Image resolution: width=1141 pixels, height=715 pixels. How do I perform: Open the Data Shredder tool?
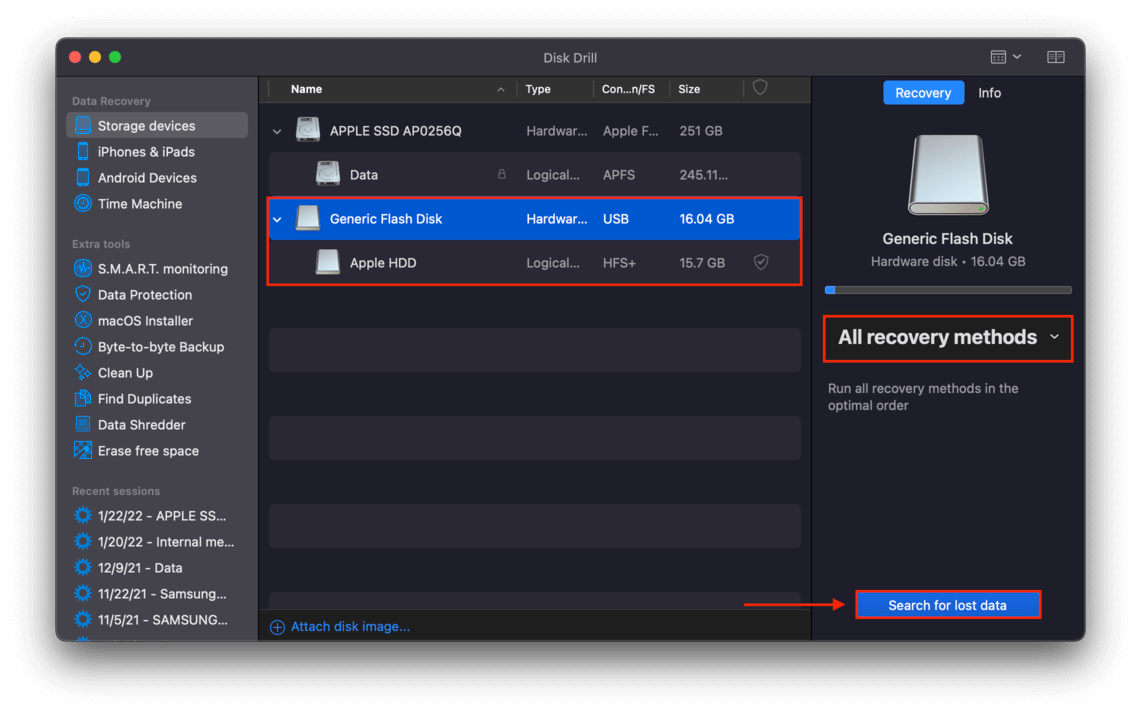[130, 425]
